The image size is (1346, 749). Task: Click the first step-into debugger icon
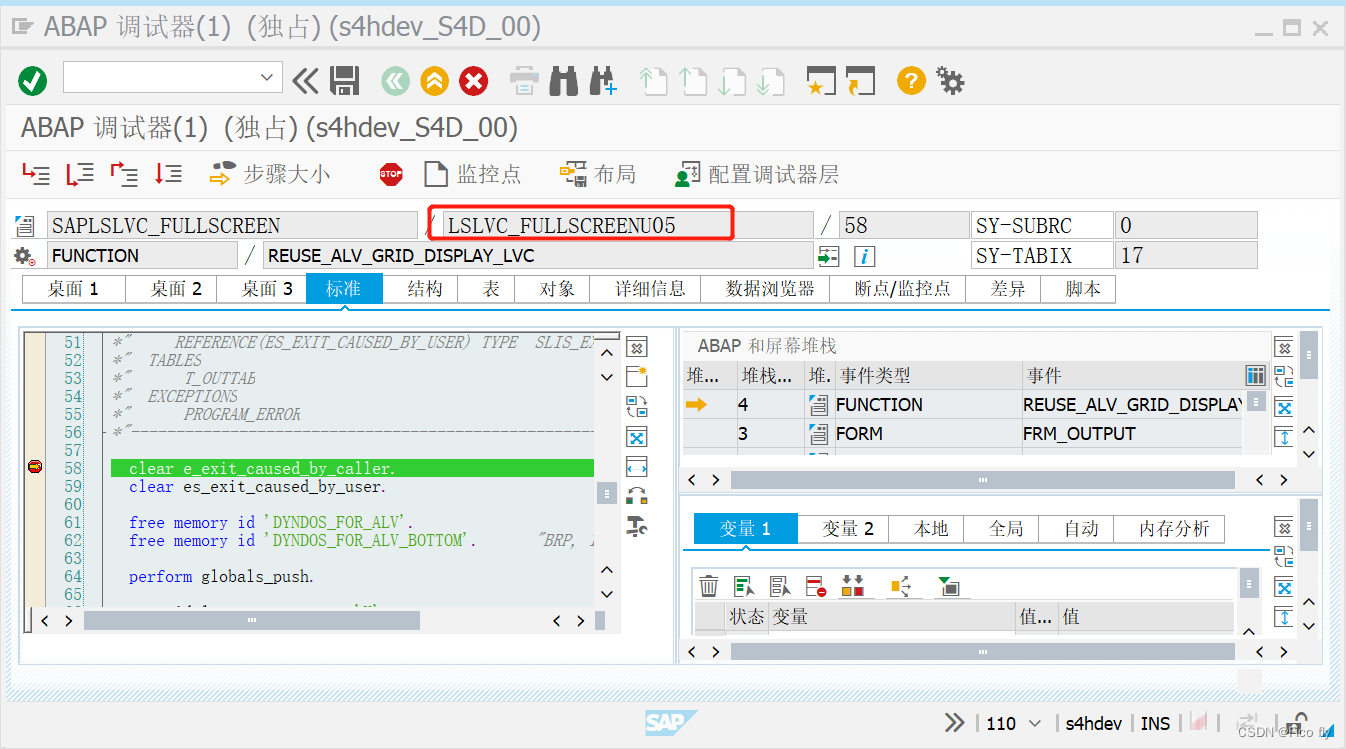click(35, 173)
